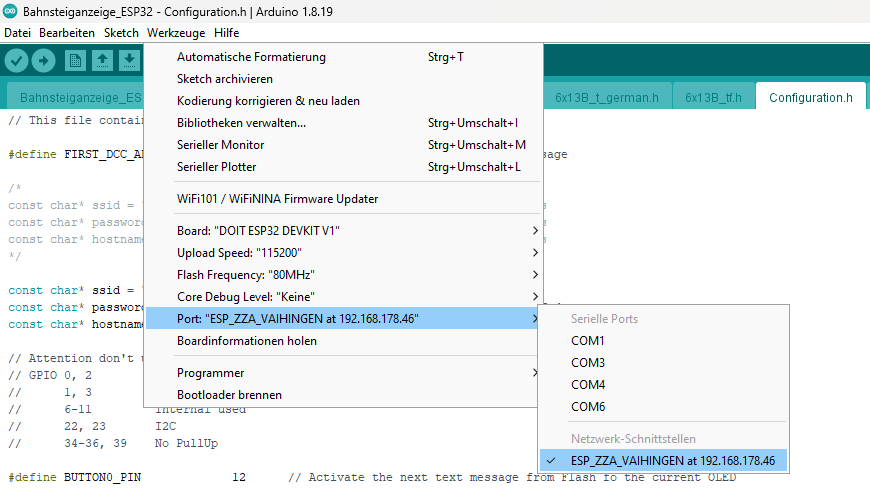Run Automatische Formatierung
This screenshot has height=488, width=870.
click(251, 57)
